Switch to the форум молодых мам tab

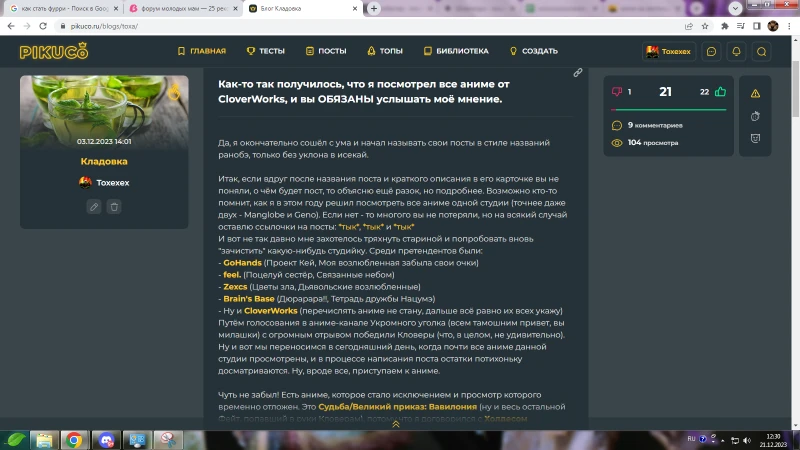(183, 9)
